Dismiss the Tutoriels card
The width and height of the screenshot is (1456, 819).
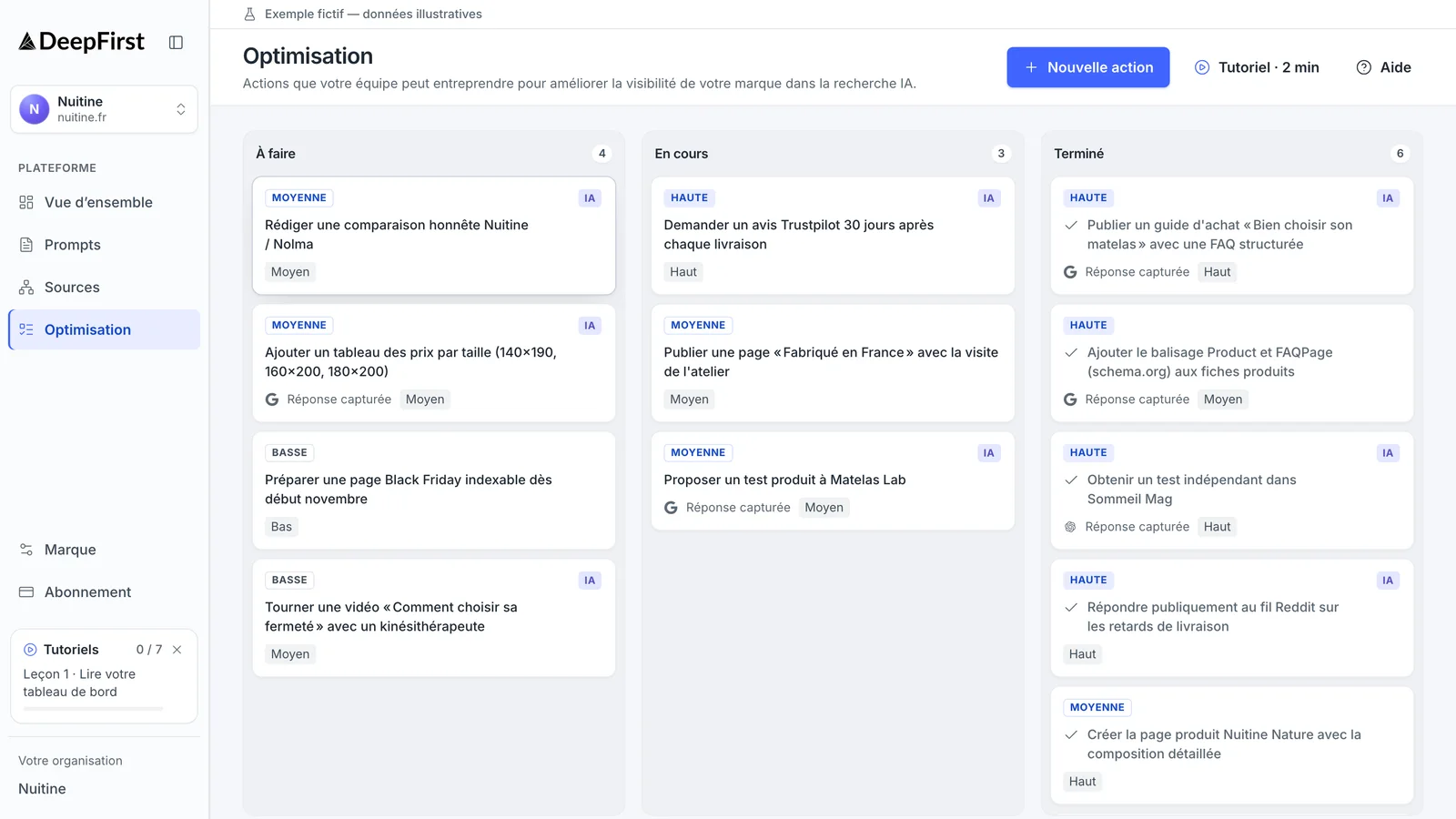coord(177,650)
